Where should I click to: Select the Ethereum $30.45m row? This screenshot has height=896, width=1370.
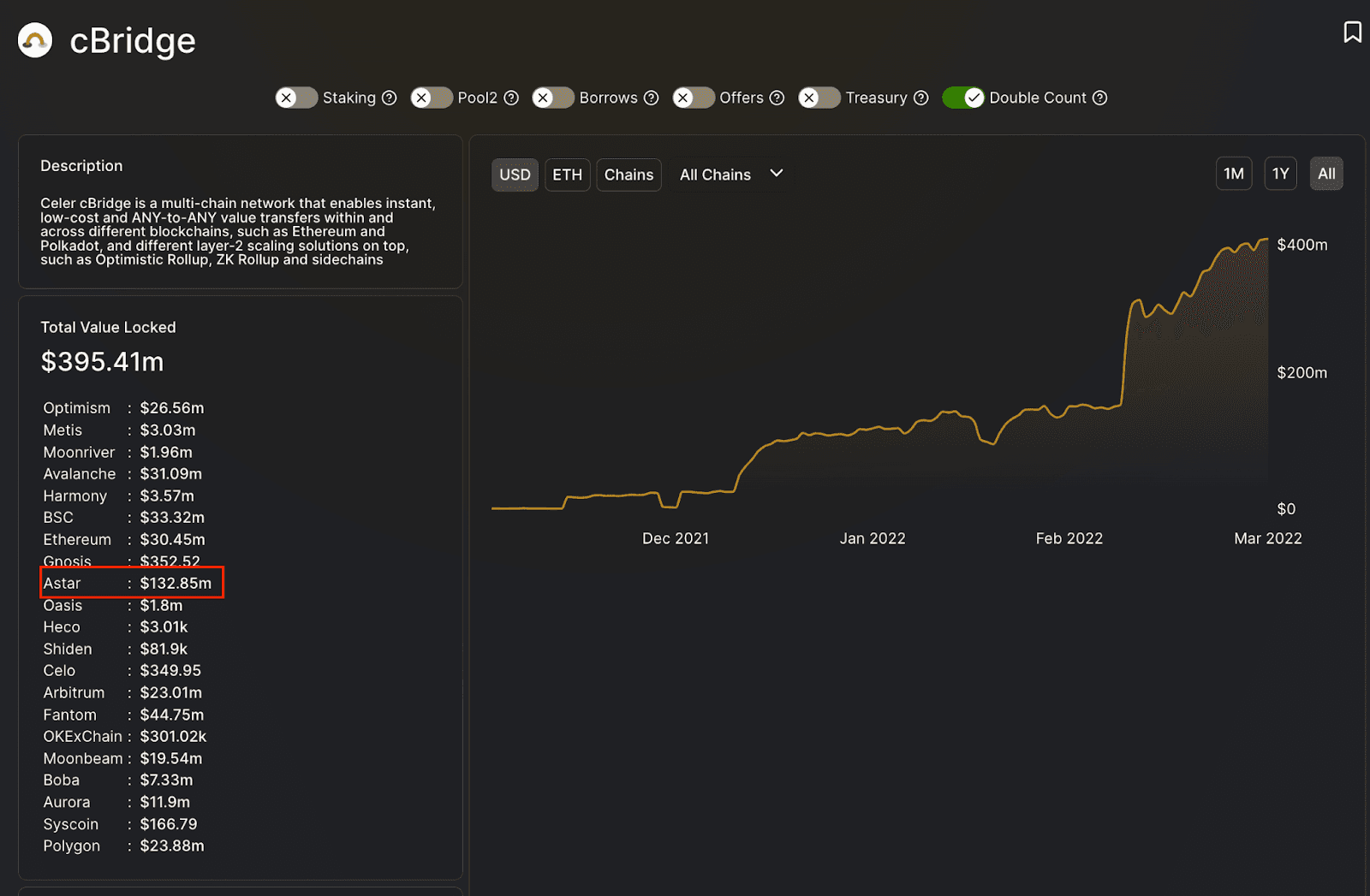124,540
